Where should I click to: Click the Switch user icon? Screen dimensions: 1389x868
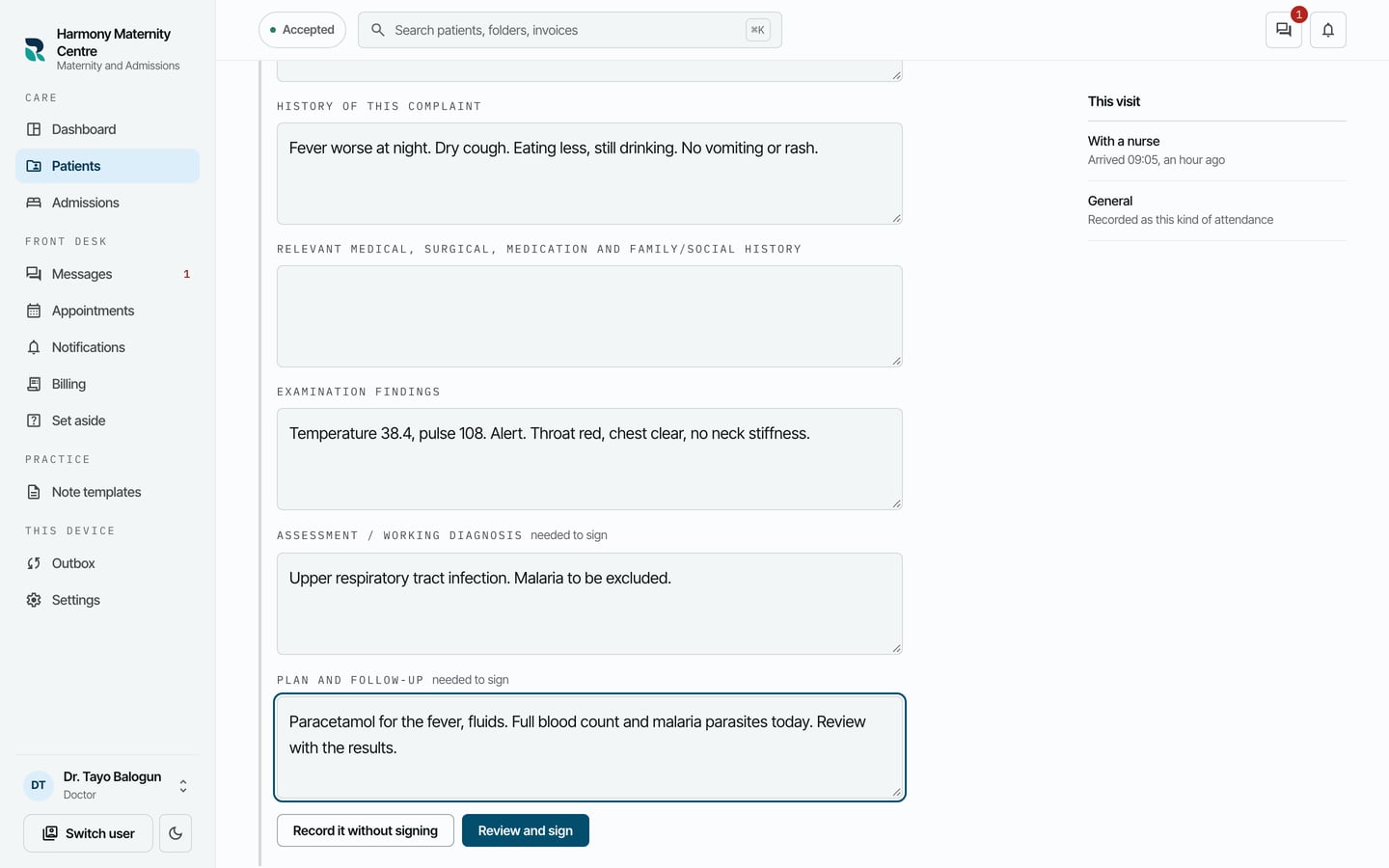(x=50, y=833)
